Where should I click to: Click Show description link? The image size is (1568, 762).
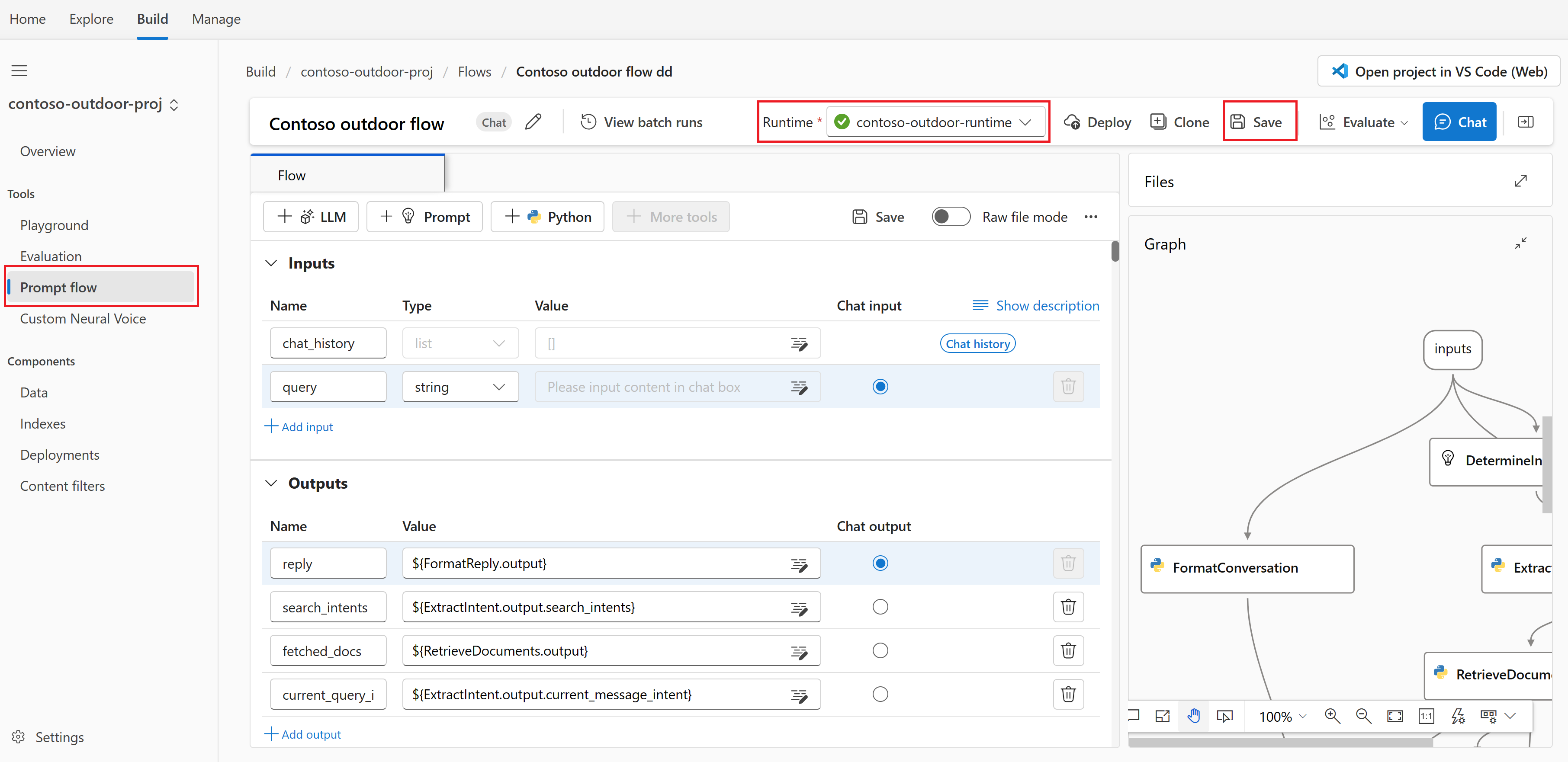tap(1036, 305)
